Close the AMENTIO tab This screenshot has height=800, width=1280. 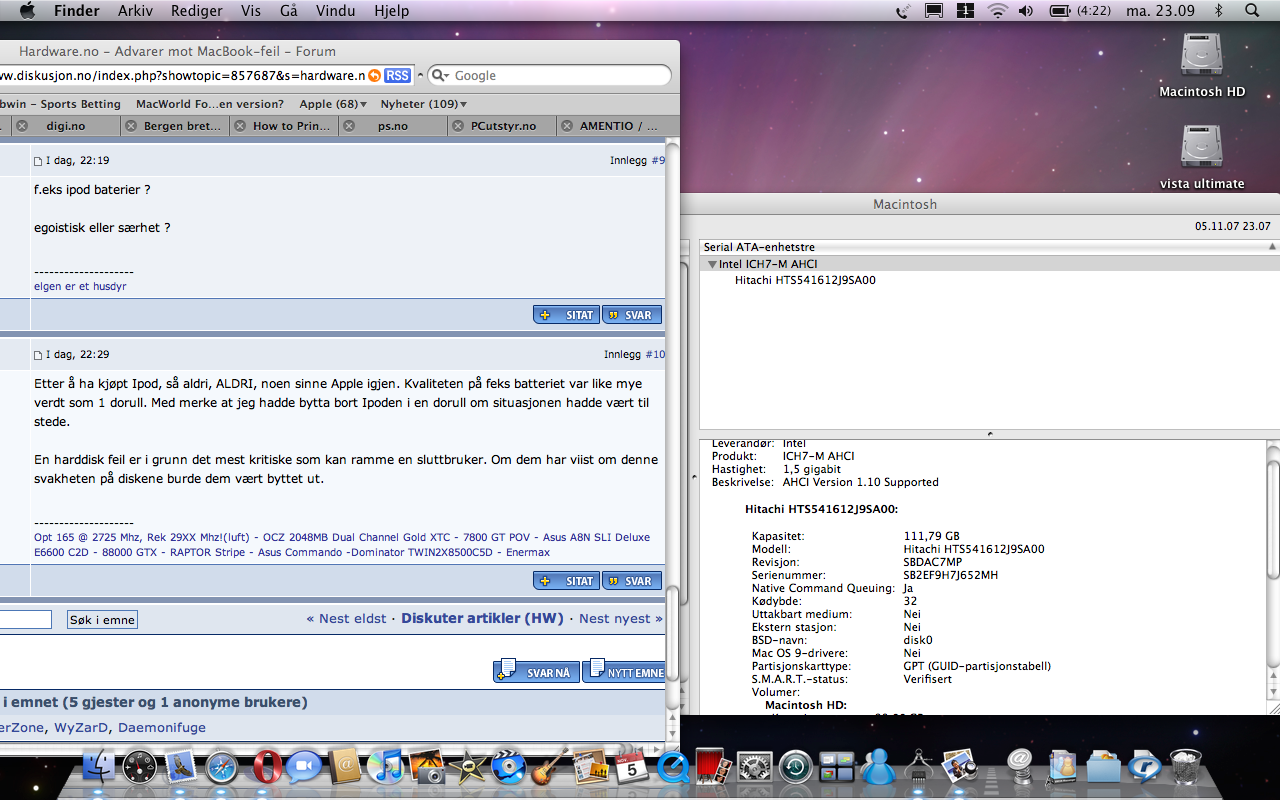568,126
